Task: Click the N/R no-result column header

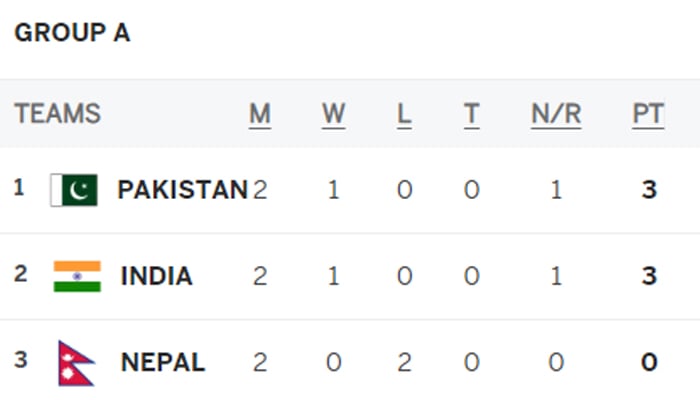Action: (556, 114)
